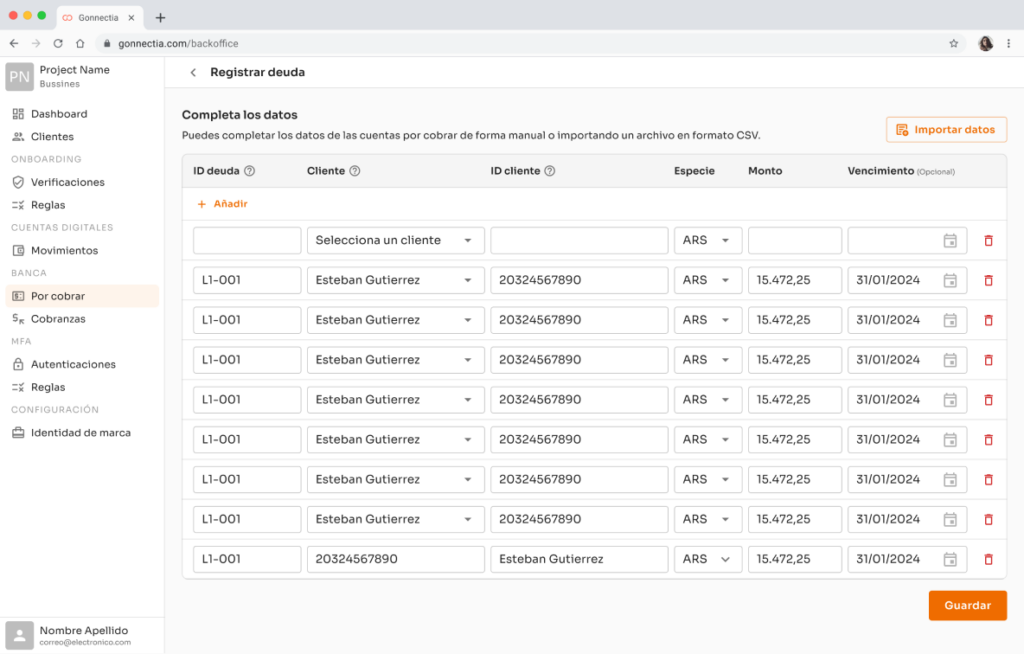This screenshot has width=1024, height=654.
Task: Bookmark page with the star icon
Action: point(953,43)
